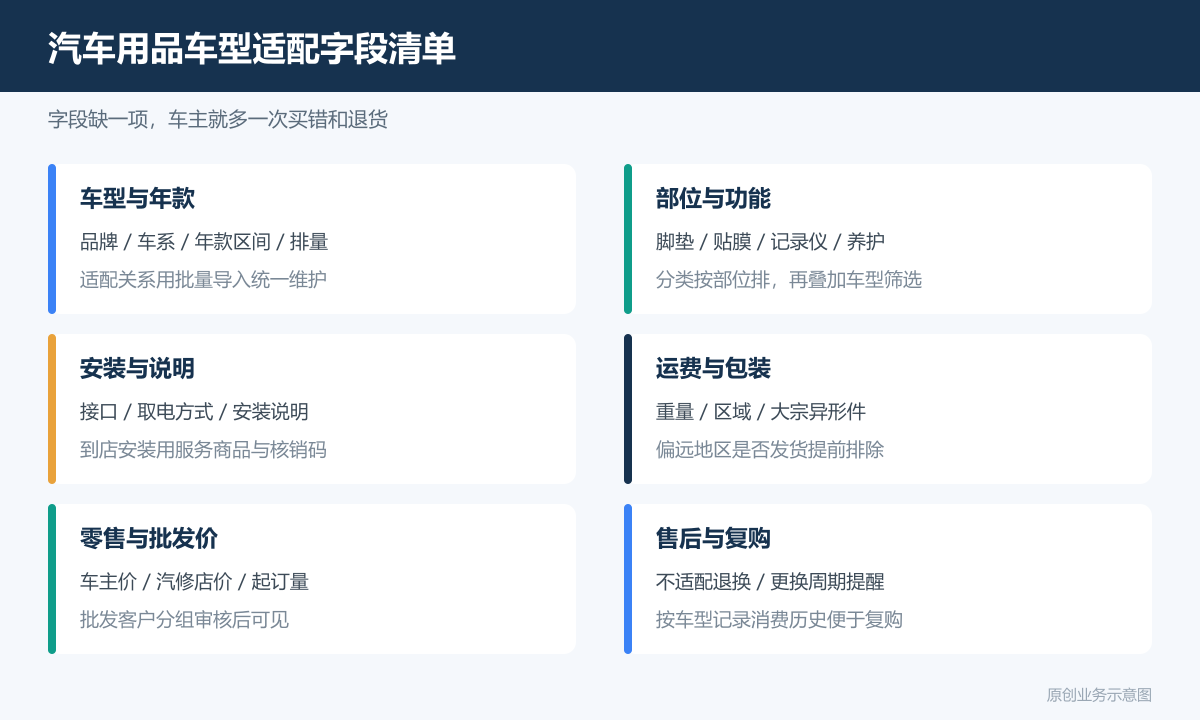Click the text 品牌 / 车系 / 年款区间 / 排量
The height and width of the screenshot is (720, 1200).
point(204,242)
